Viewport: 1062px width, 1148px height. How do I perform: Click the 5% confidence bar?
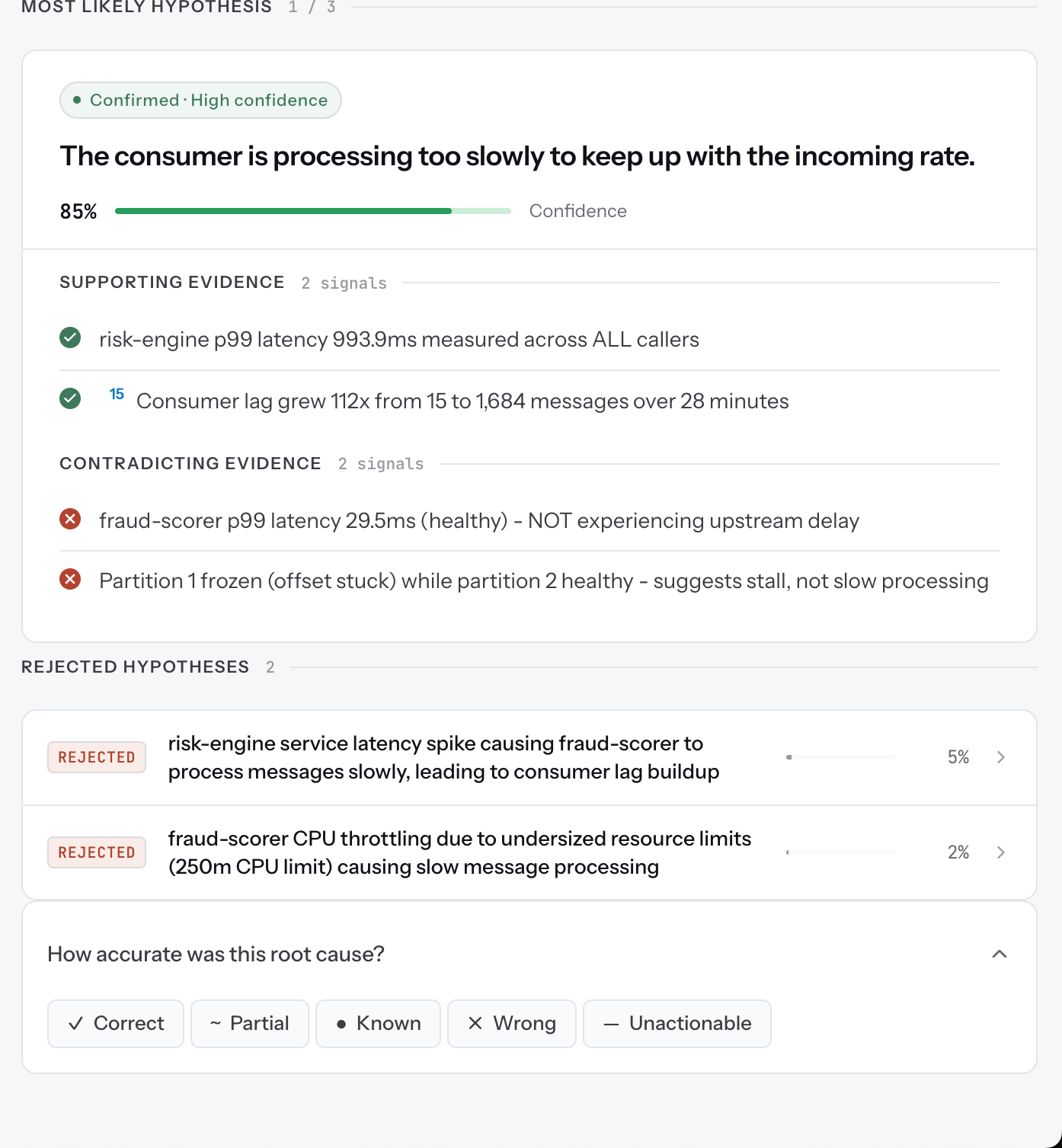(x=841, y=757)
